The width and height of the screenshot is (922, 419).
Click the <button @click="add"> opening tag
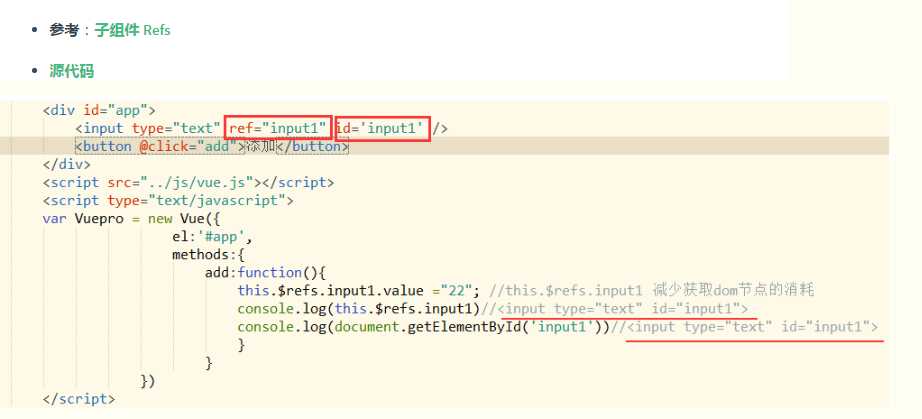159,146
